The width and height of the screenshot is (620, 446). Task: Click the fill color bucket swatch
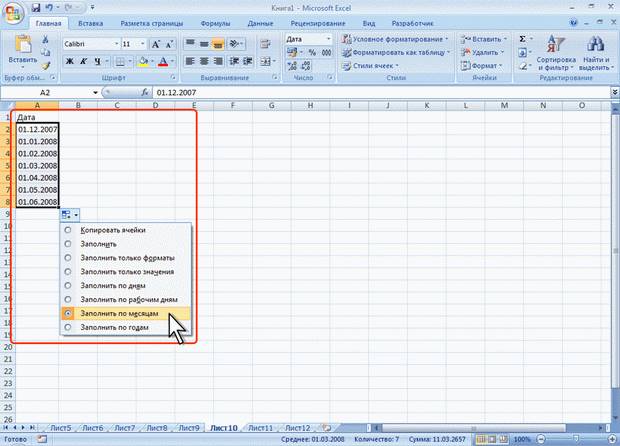[x=142, y=62]
